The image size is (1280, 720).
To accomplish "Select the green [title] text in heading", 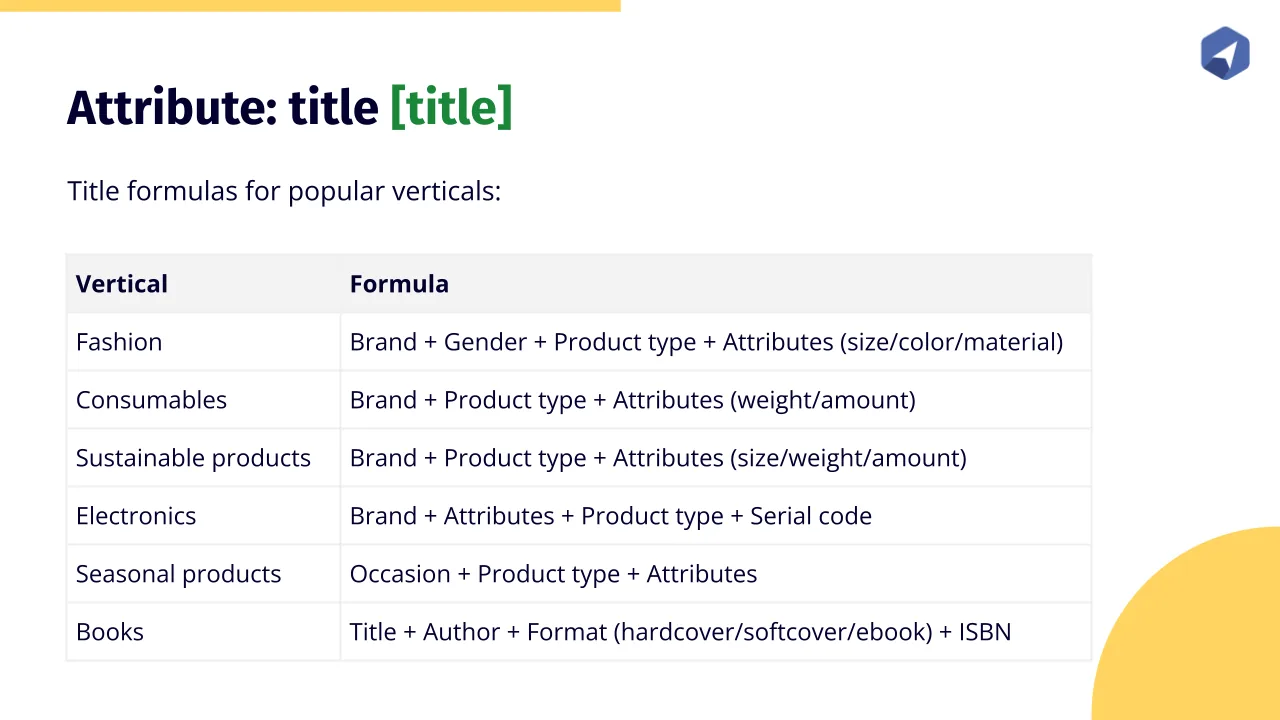I will point(451,107).
